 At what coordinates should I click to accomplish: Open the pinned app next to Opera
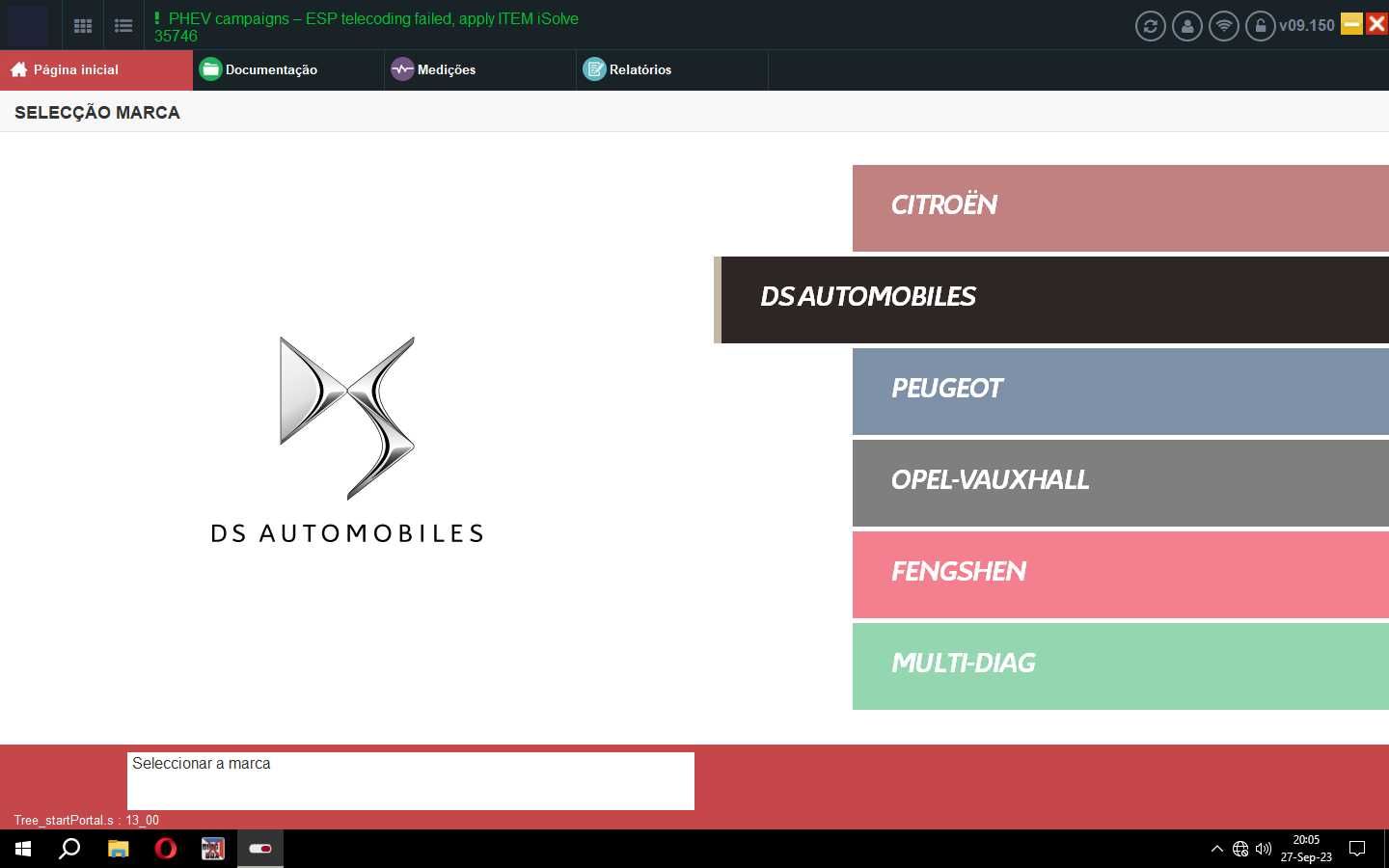(x=212, y=849)
